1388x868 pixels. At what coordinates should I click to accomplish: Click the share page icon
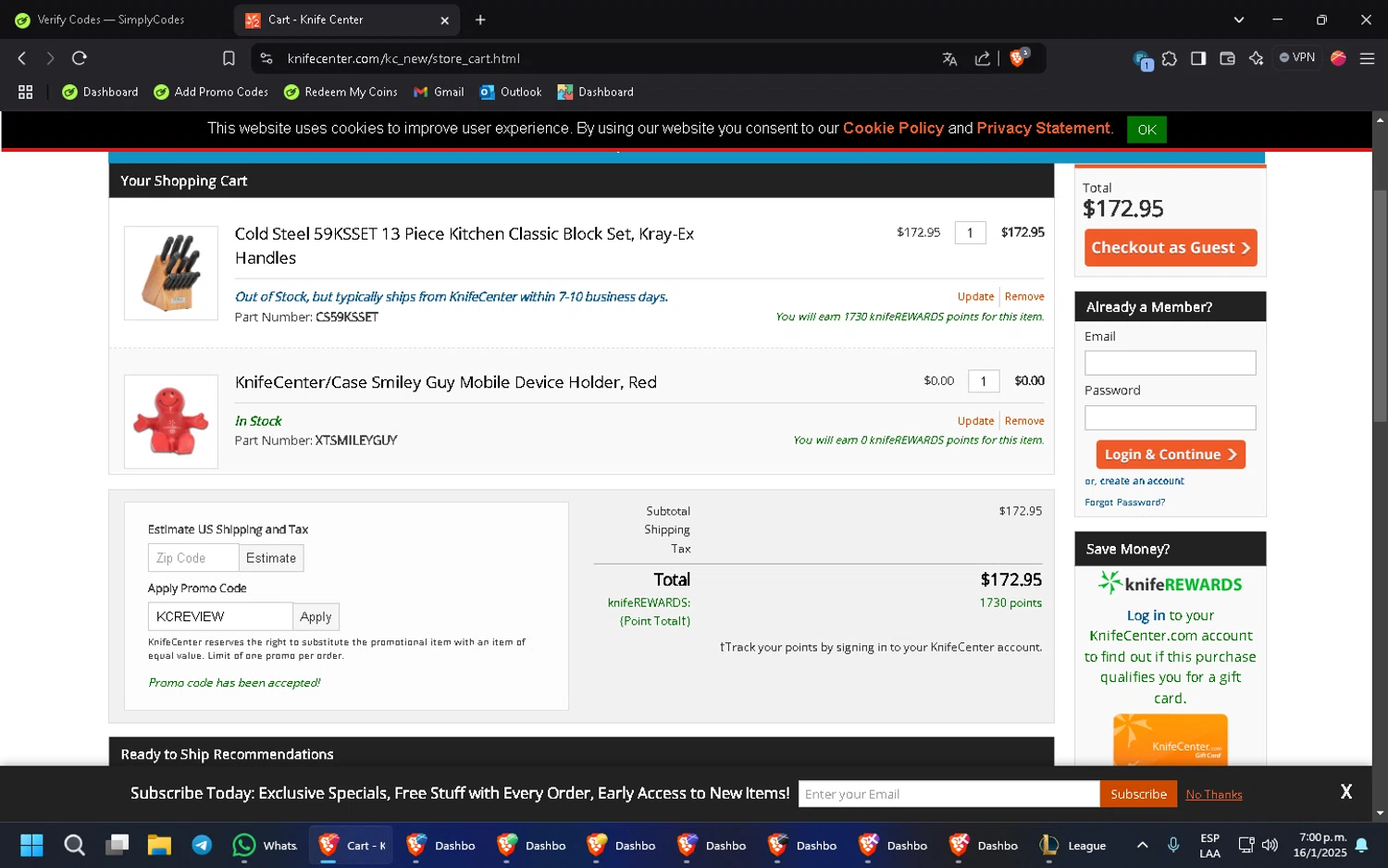coord(983,58)
